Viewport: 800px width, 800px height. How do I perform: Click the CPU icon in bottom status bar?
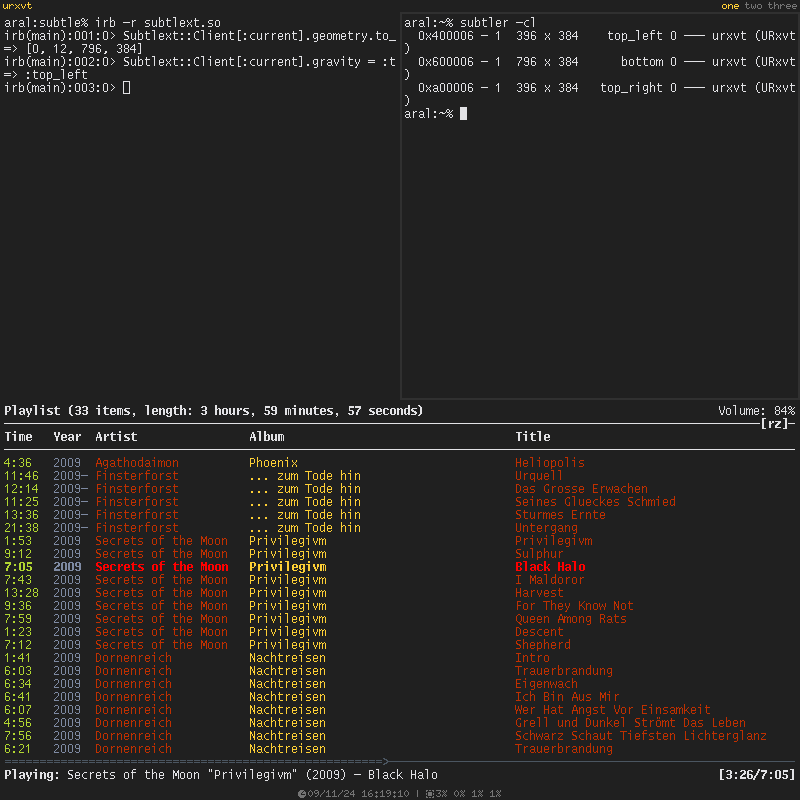point(429,794)
